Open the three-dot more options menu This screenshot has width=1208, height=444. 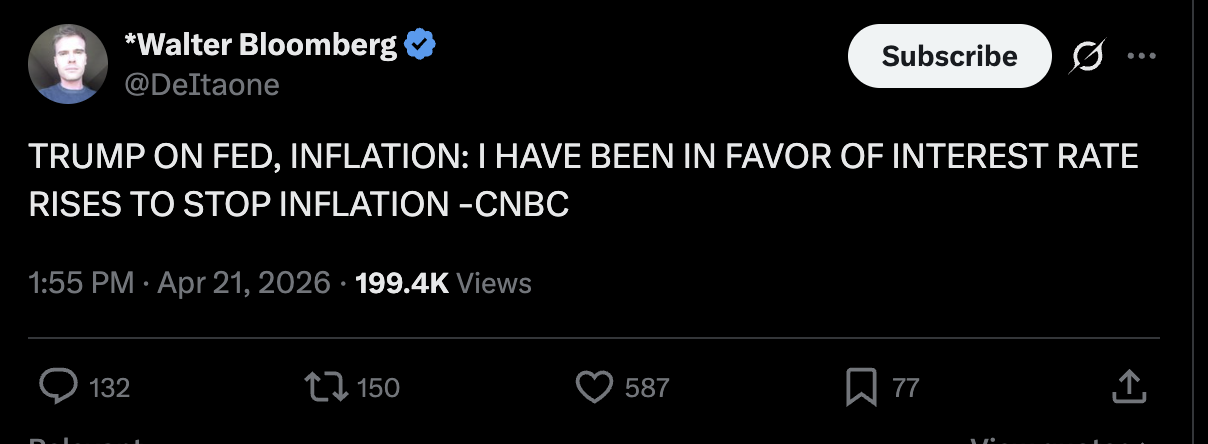pos(1141,56)
